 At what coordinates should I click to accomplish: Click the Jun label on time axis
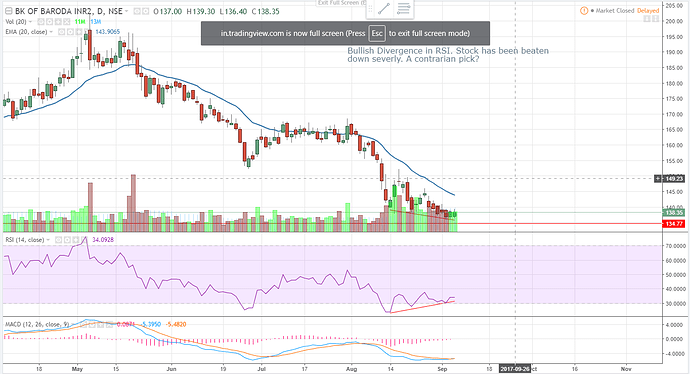(171, 369)
